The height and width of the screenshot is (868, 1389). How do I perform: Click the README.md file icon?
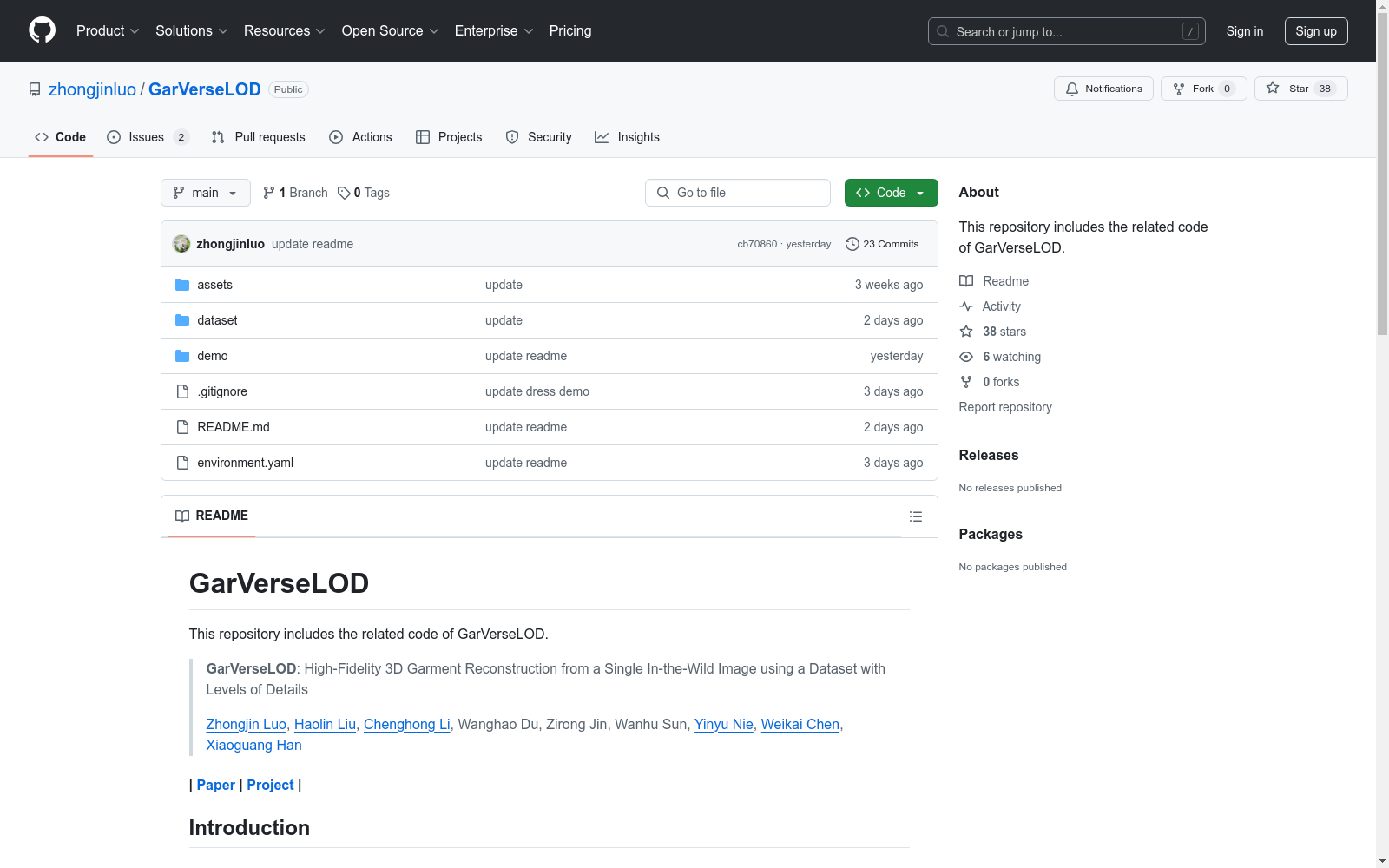tap(182, 427)
